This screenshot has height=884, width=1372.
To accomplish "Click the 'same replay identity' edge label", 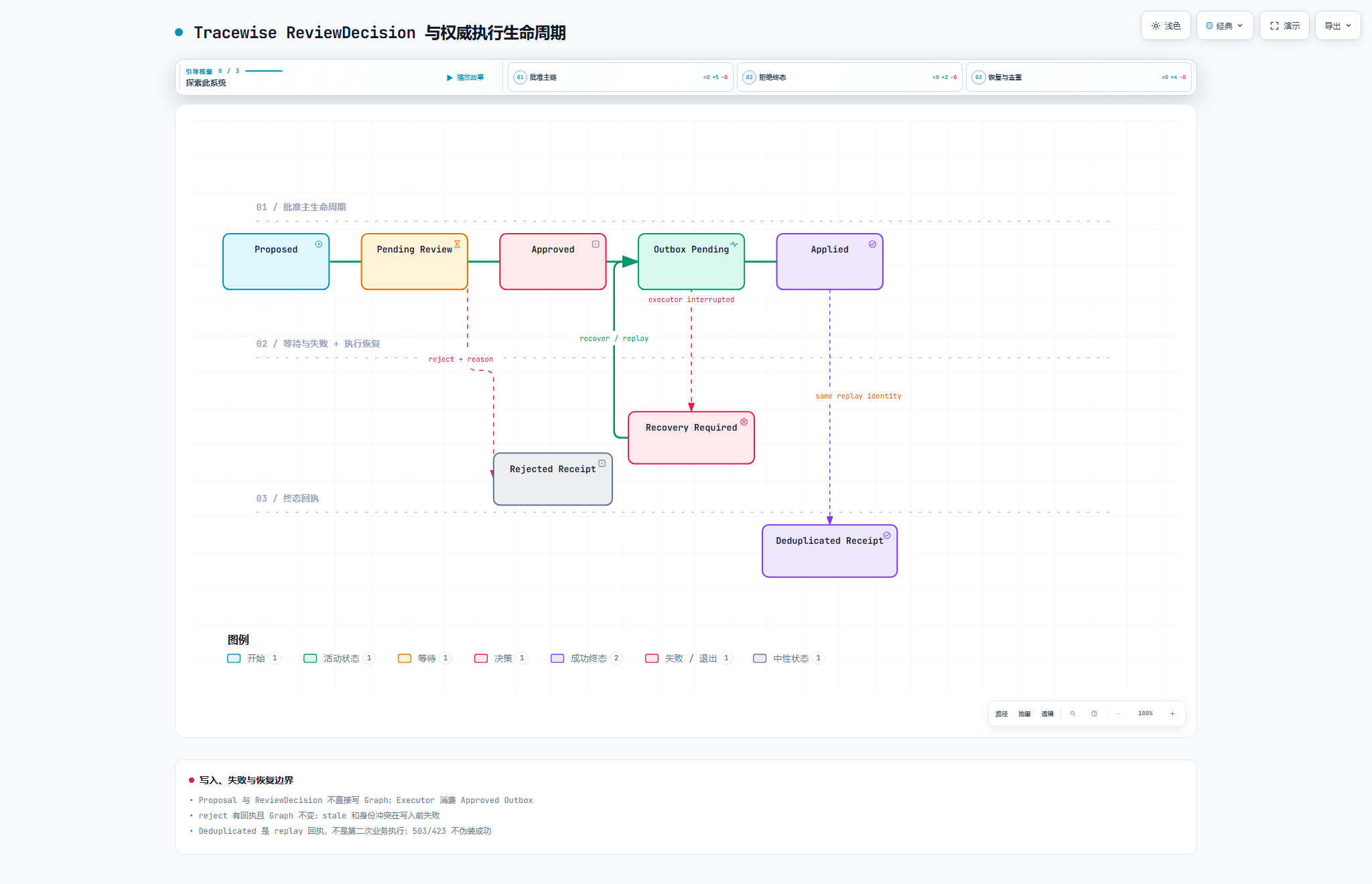I will (858, 396).
